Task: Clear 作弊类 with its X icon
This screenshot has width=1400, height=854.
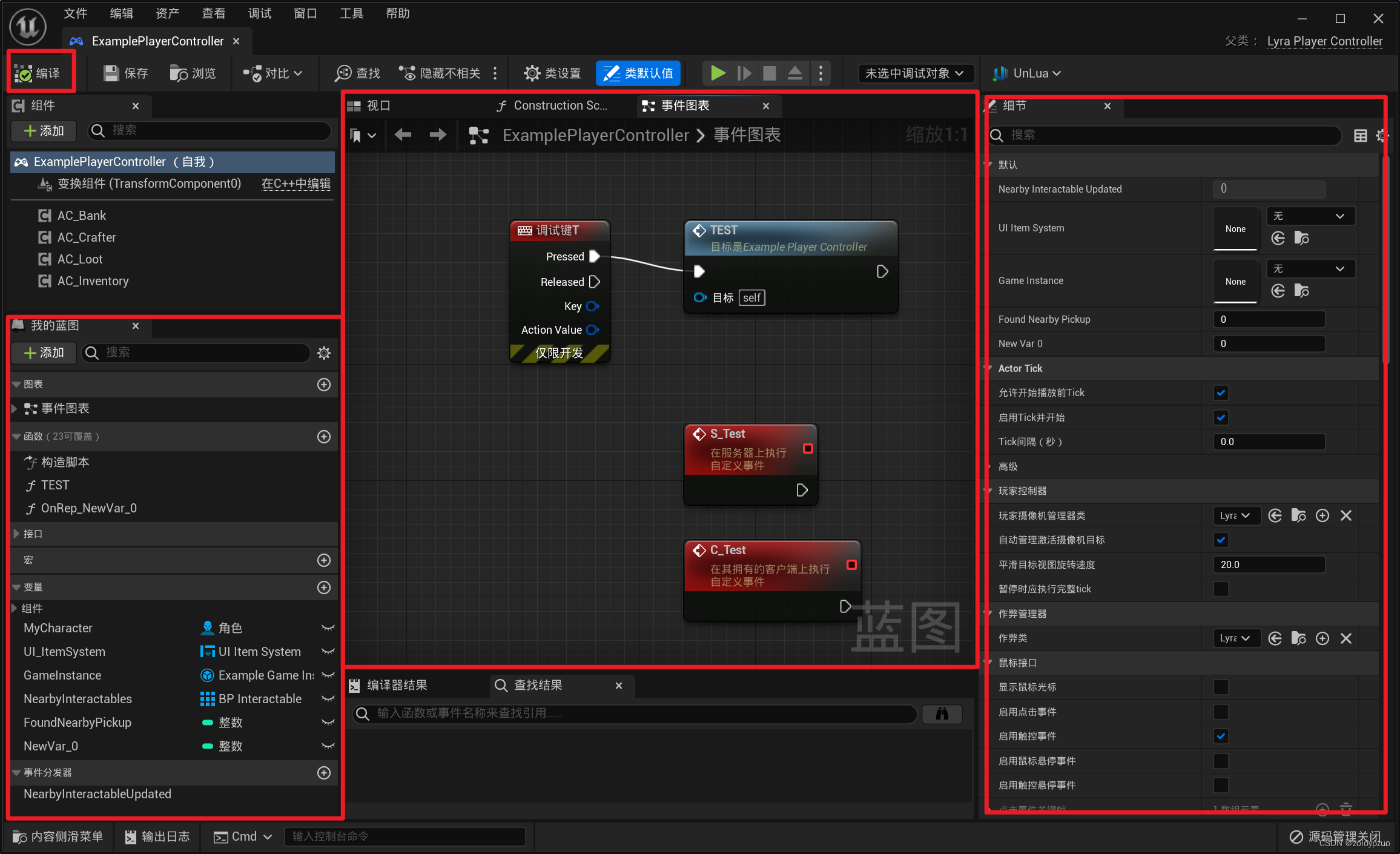Action: 1346,638
